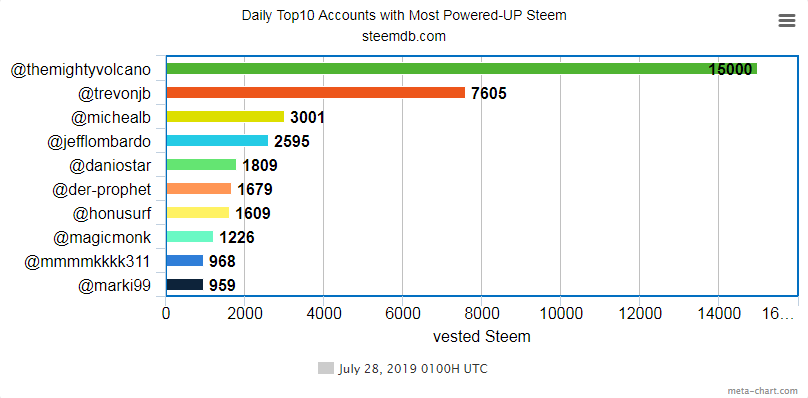The image size is (808, 398).
Task: Click the yellow @michealb bar
Action: [225, 117]
